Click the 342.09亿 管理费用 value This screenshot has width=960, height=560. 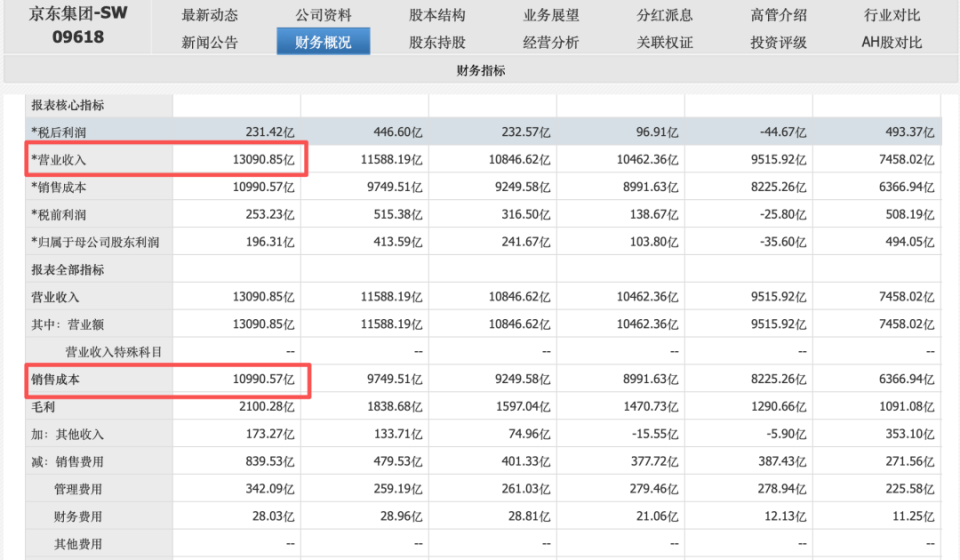tap(270, 490)
